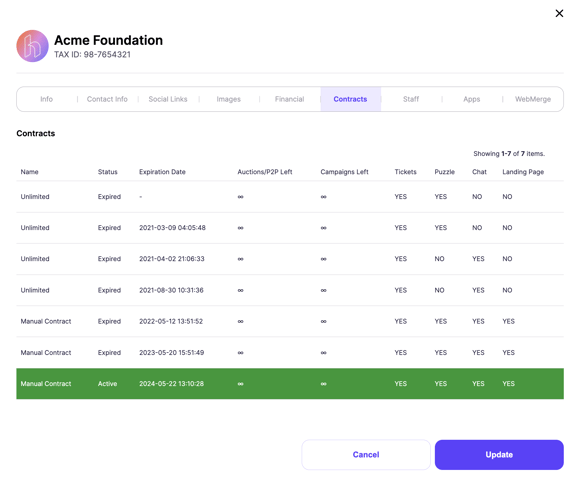Open the Apps tab
Image resolution: width=582 pixels, height=481 pixels.
click(x=472, y=99)
